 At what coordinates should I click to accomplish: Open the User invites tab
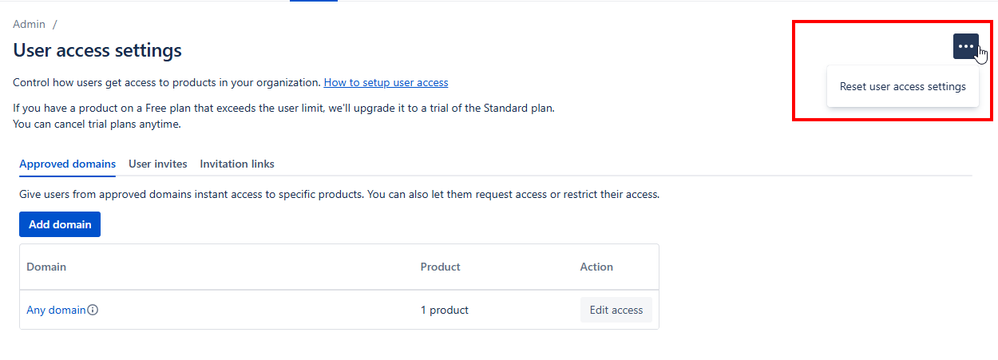click(x=158, y=164)
